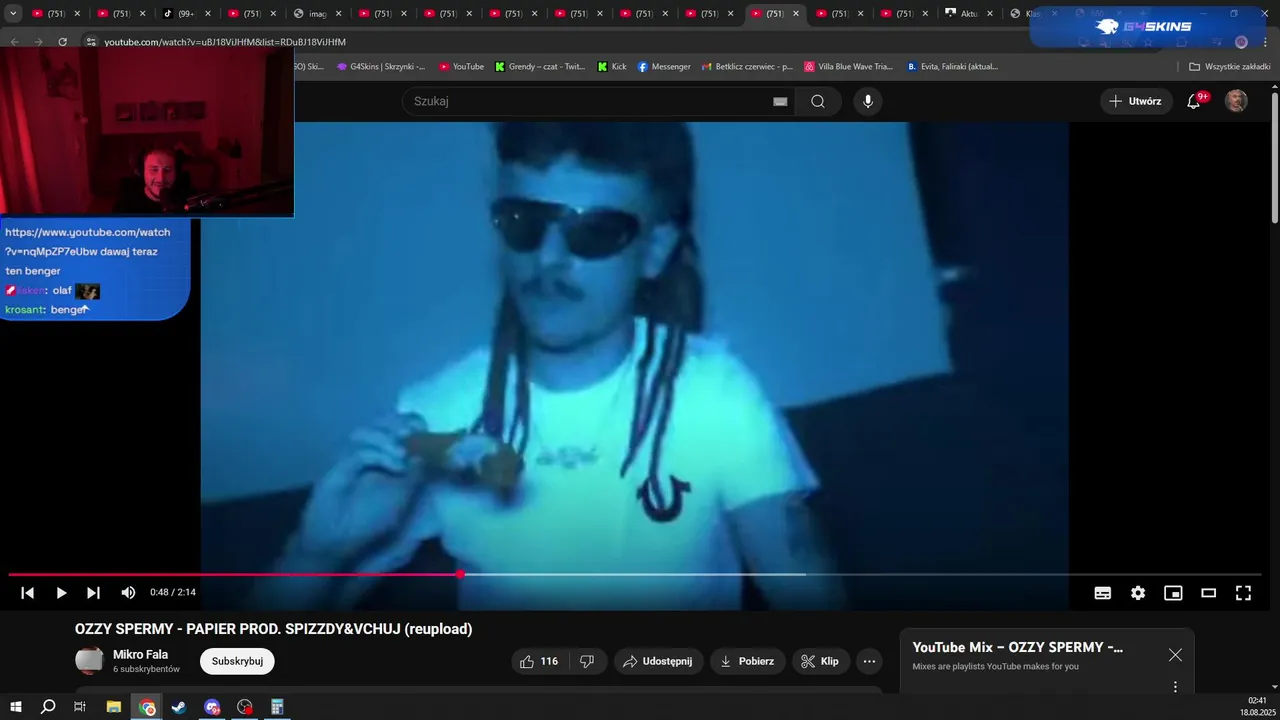Screen dimensions: 1280x720
Task: Start voice search with the microphone
Action: coord(868,101)
